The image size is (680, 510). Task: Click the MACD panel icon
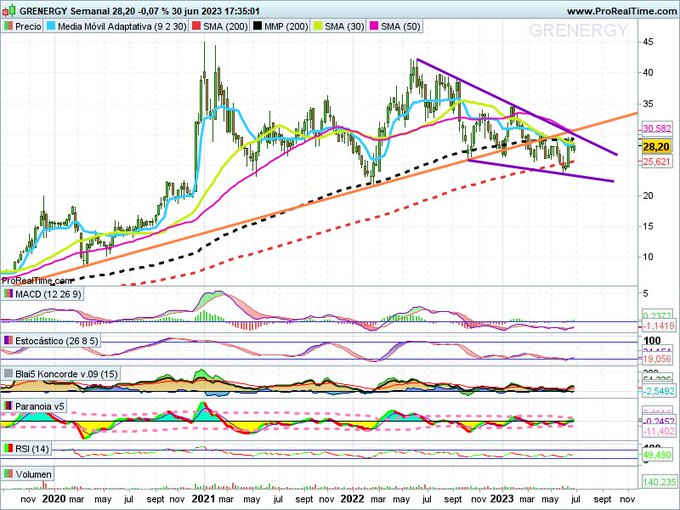[x=8, y=294]
